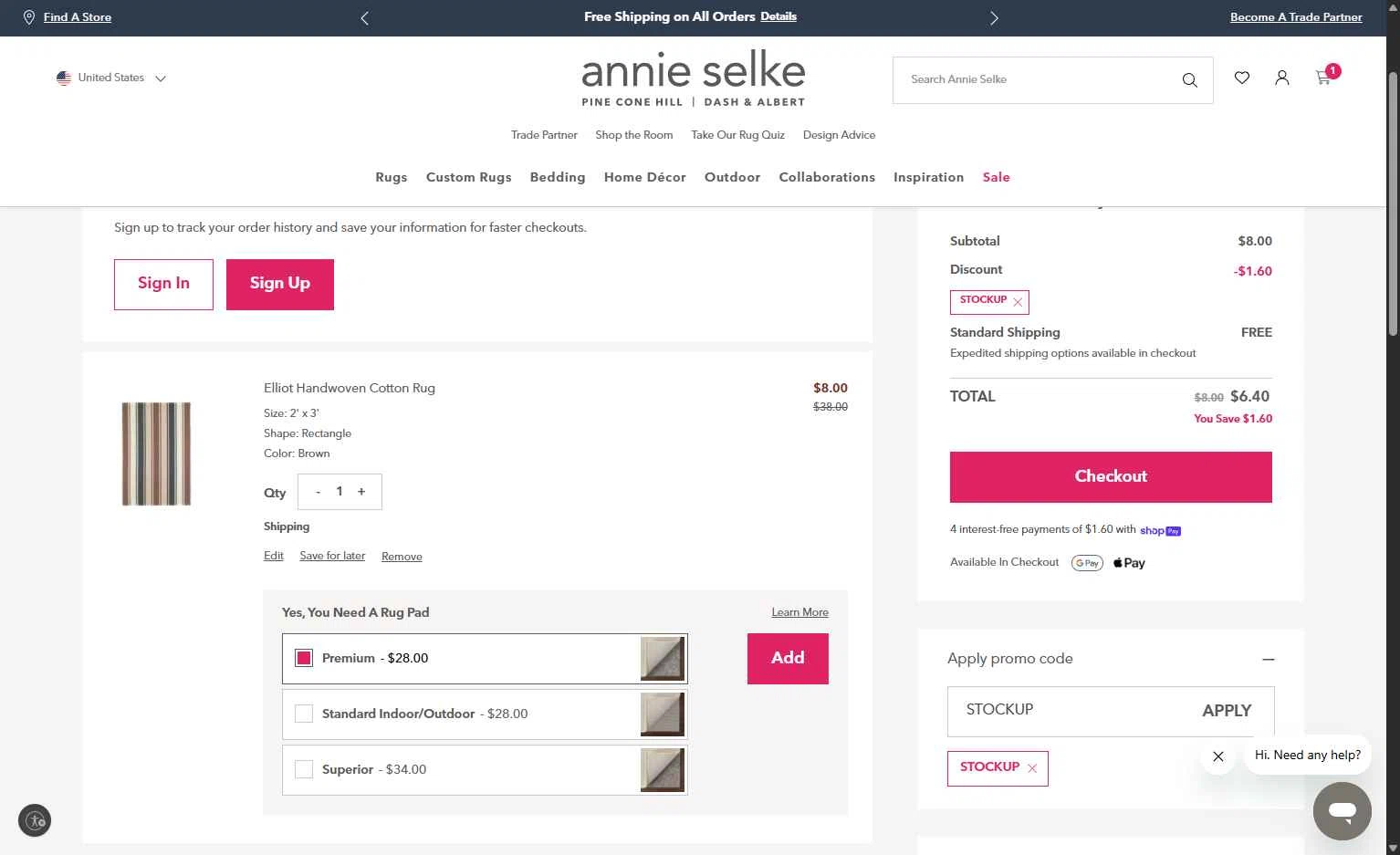Open the Outdoor menu

tap(732, 177)
